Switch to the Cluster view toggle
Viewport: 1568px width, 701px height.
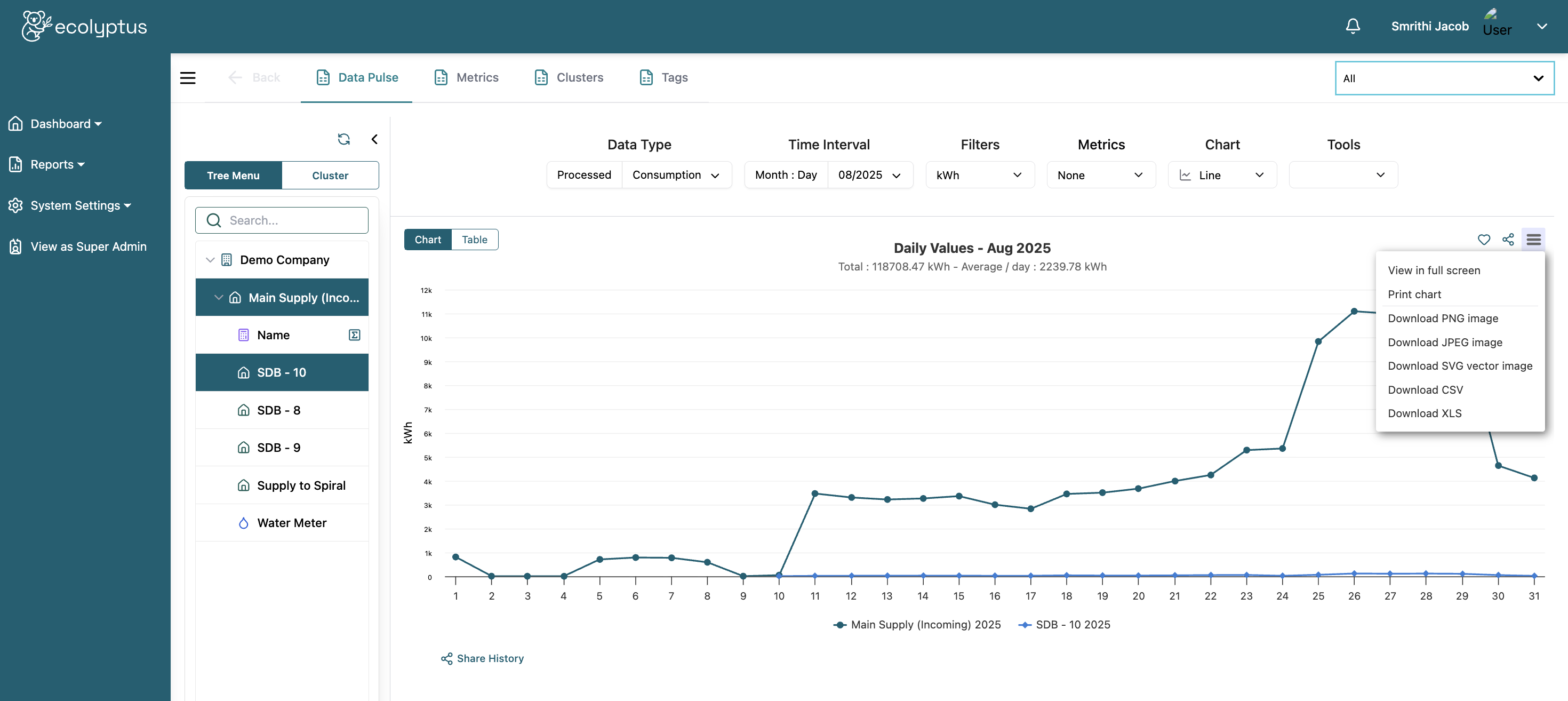(330, 176)
